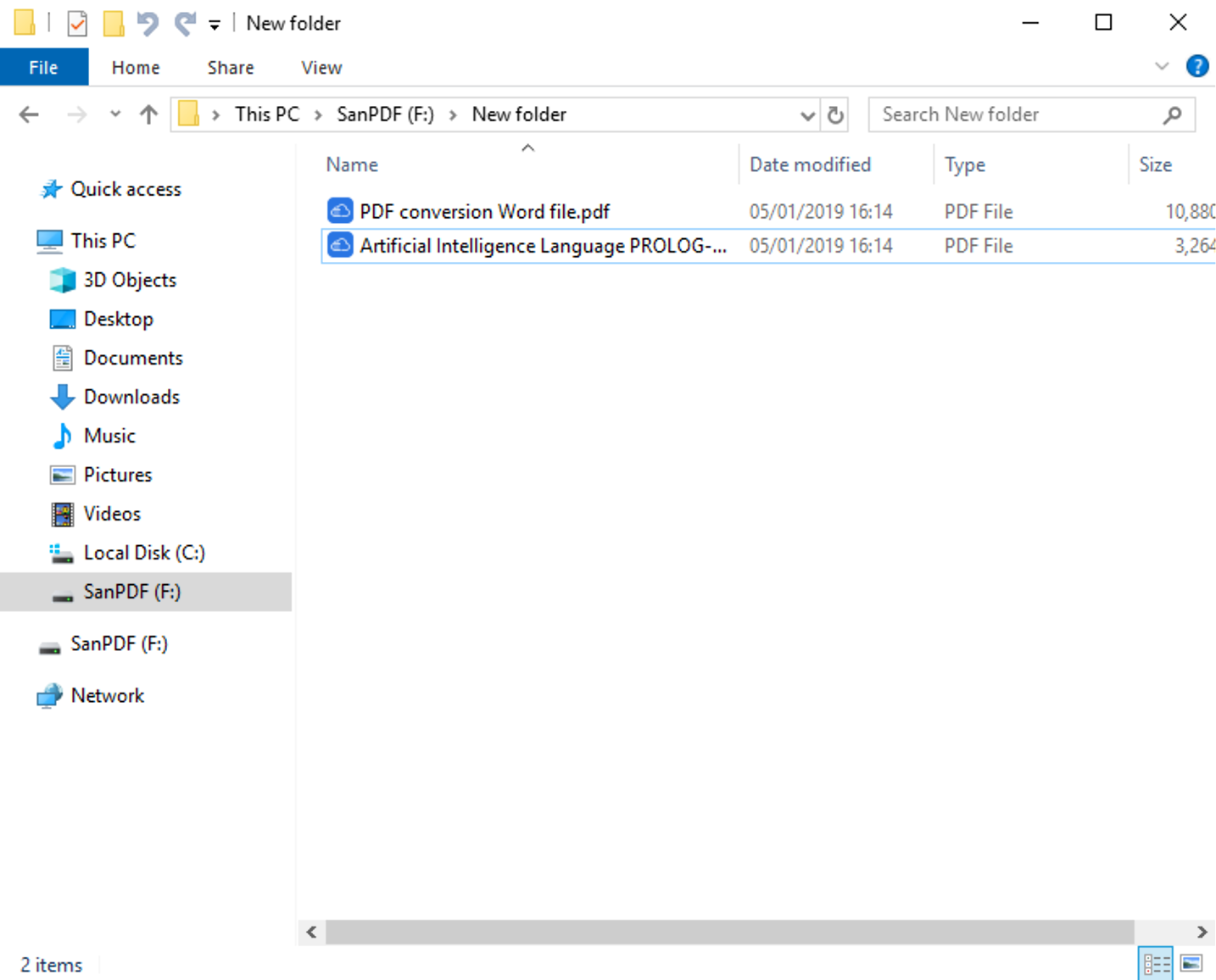Create a new folder via the toolbar icon

click(x=113, y=23)
